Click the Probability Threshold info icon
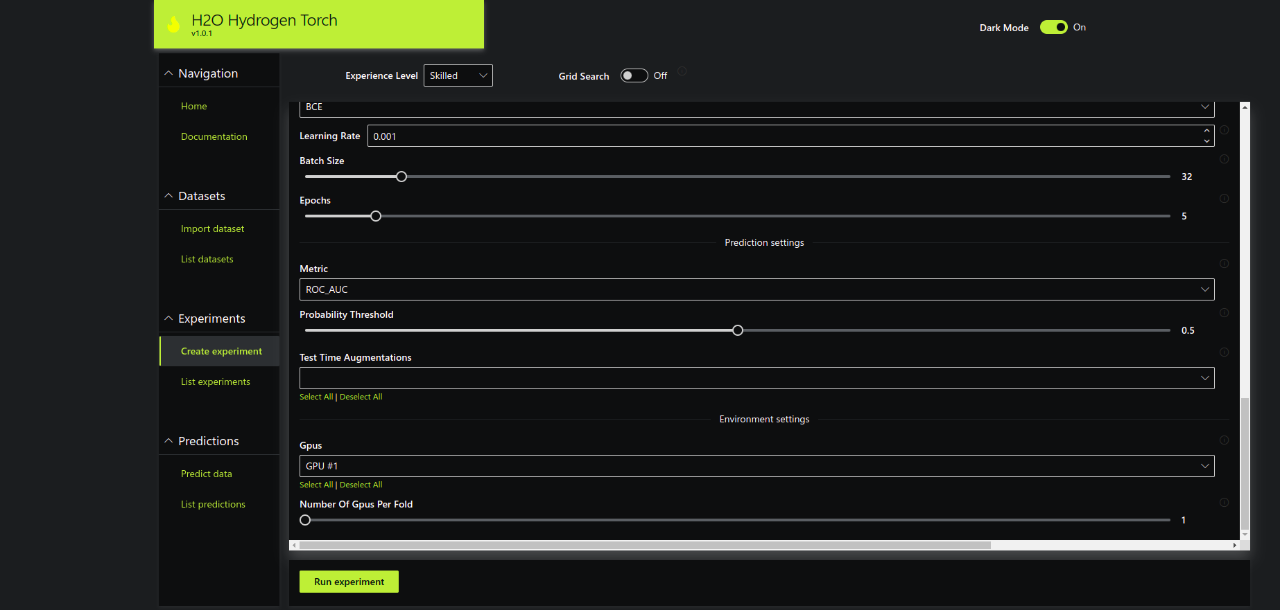Screen dimensions: 1280x610 1224,313
